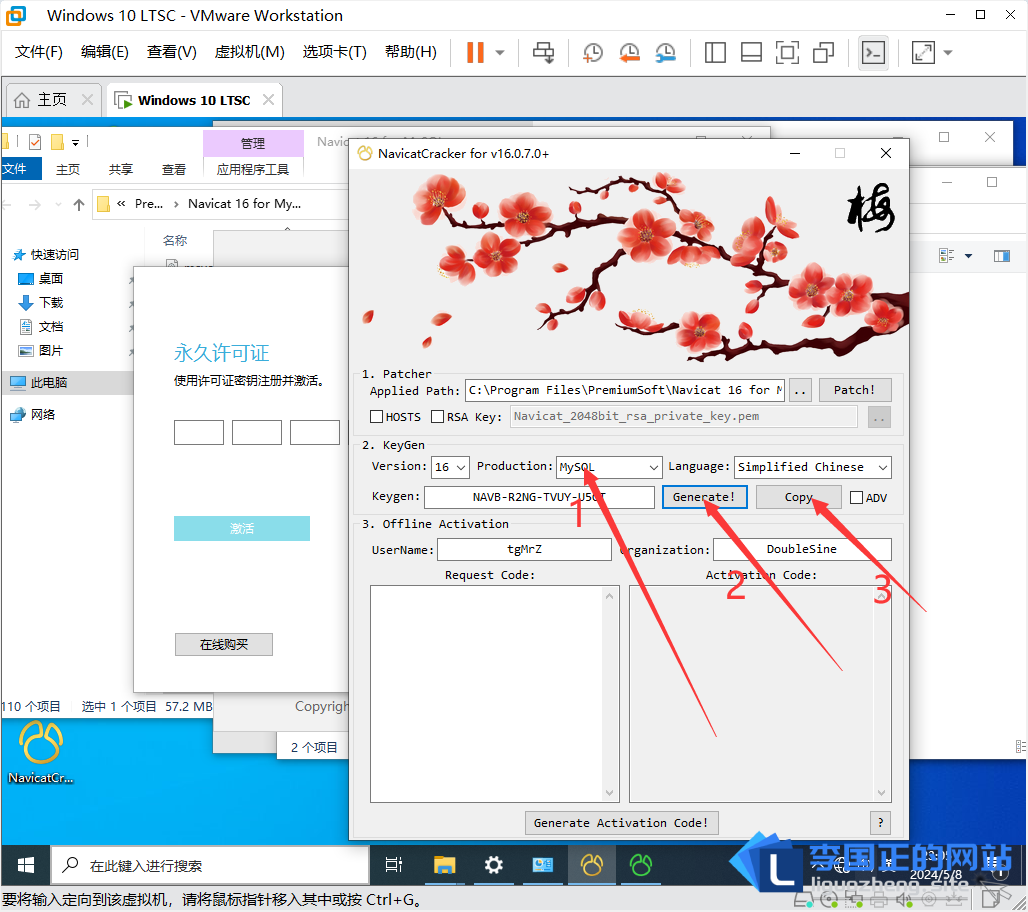
Task: Go up one folder level in Explorer
Action: [79, 205]
